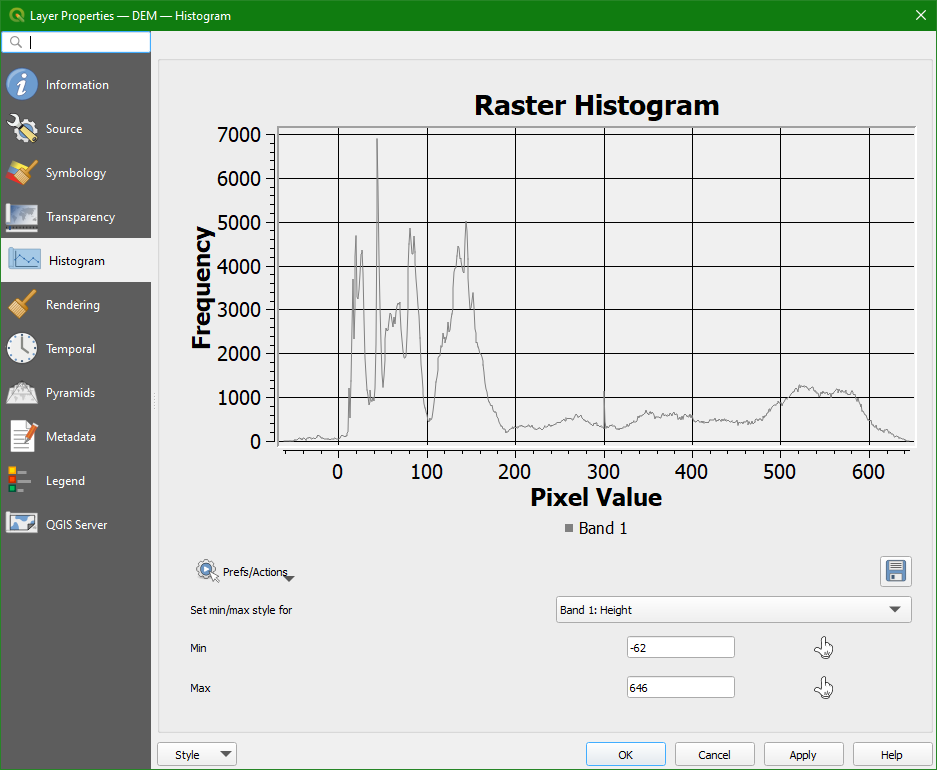
Task: Switch to the Legend tab
Action: tap(65, 481)
